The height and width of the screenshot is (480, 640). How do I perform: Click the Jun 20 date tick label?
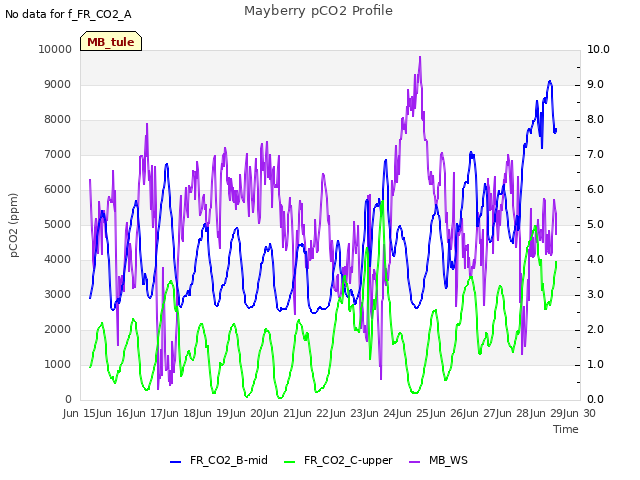point(247,413)
